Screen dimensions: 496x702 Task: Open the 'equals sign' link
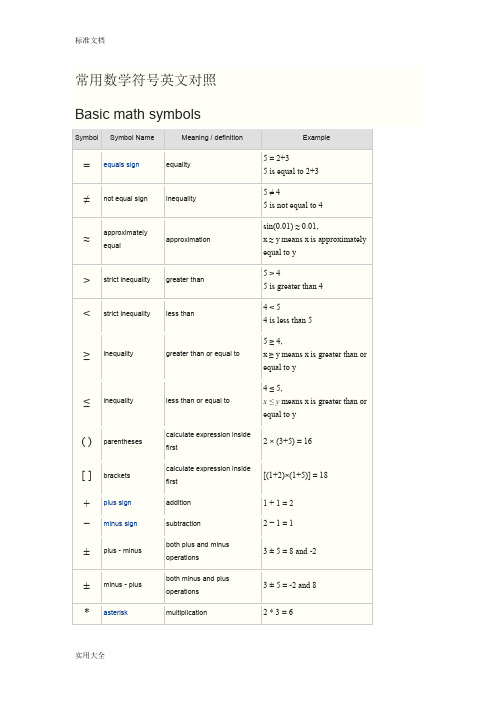point(121,165)
